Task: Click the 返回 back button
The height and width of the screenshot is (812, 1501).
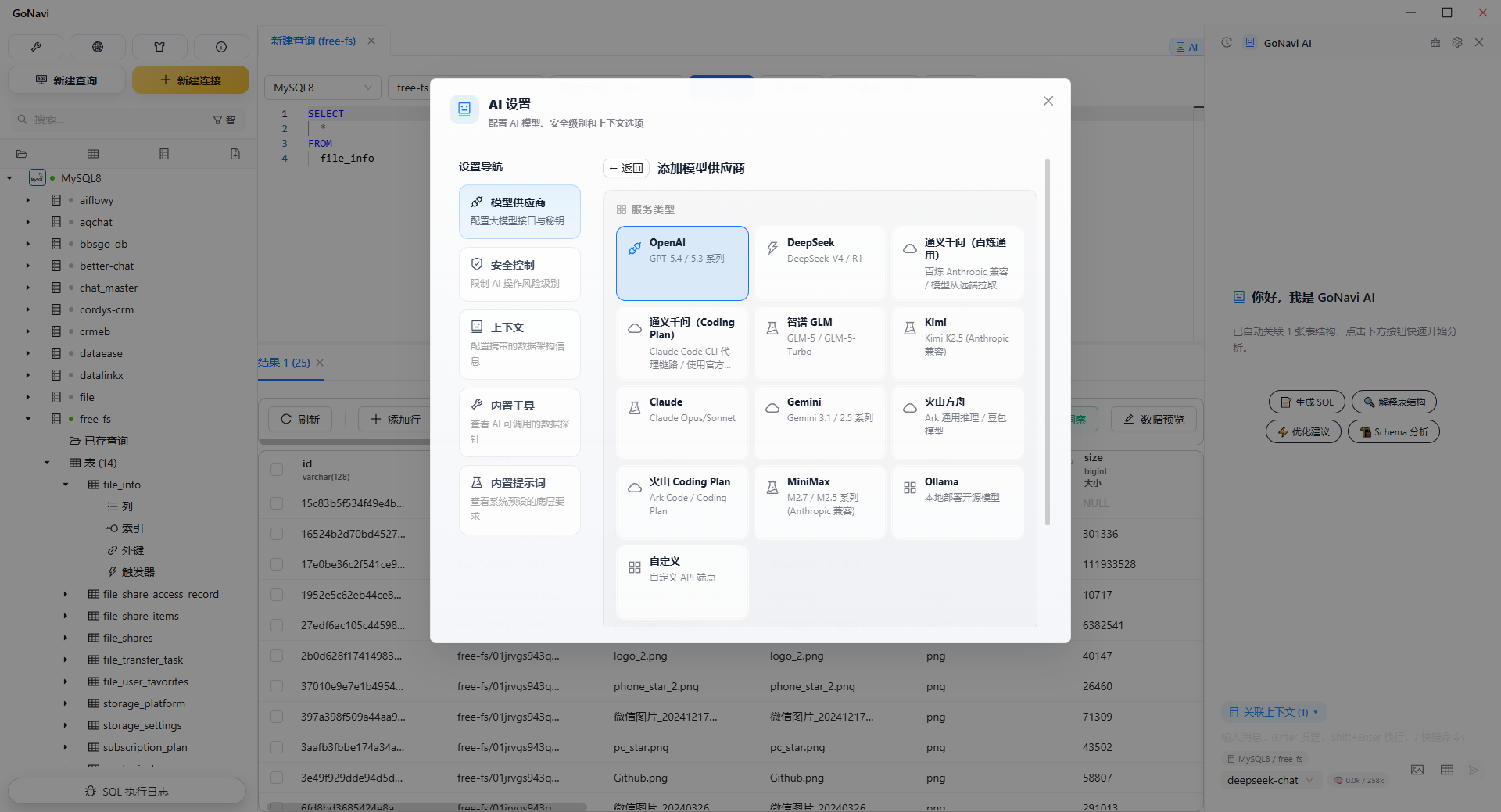Action: pos(626,168)
